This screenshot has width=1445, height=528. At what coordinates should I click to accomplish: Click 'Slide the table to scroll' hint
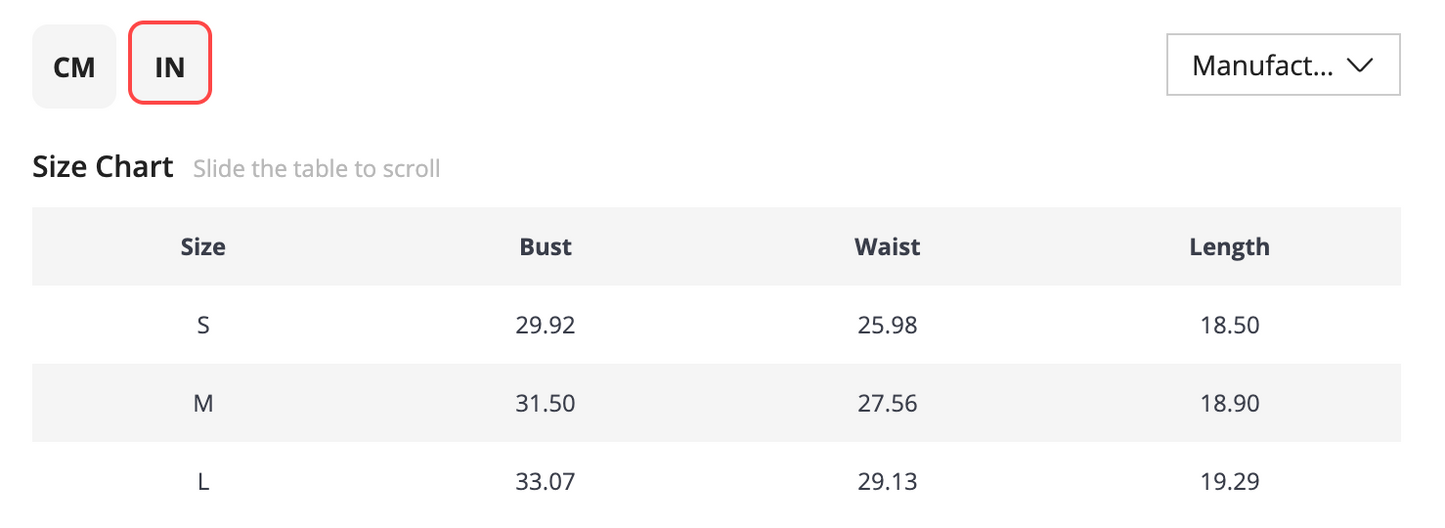[x=317, y=169]
